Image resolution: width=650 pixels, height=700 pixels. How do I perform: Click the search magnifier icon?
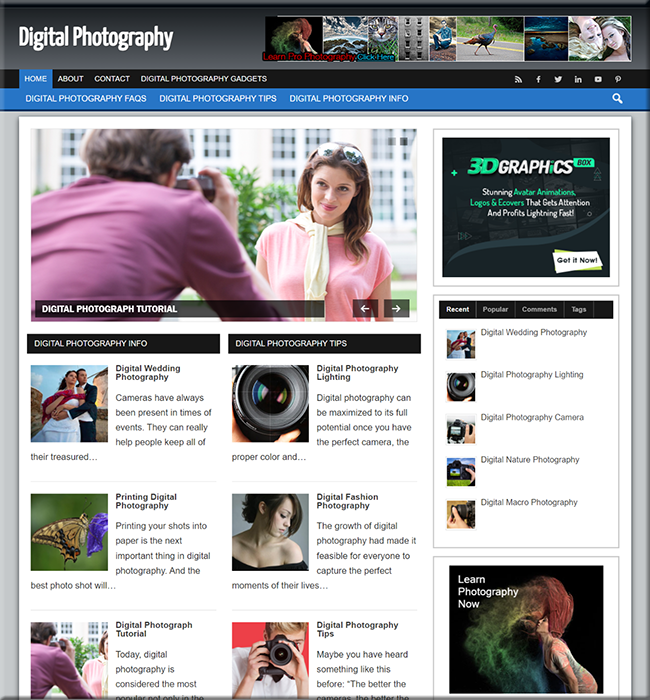617,99
